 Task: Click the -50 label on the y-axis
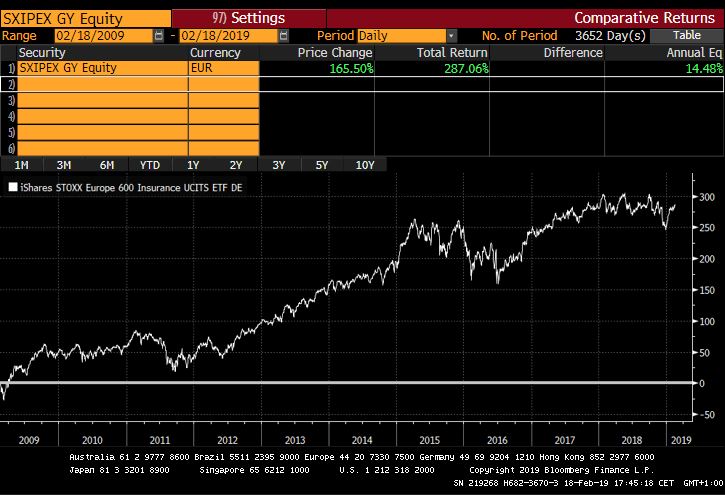pos(706,415)
